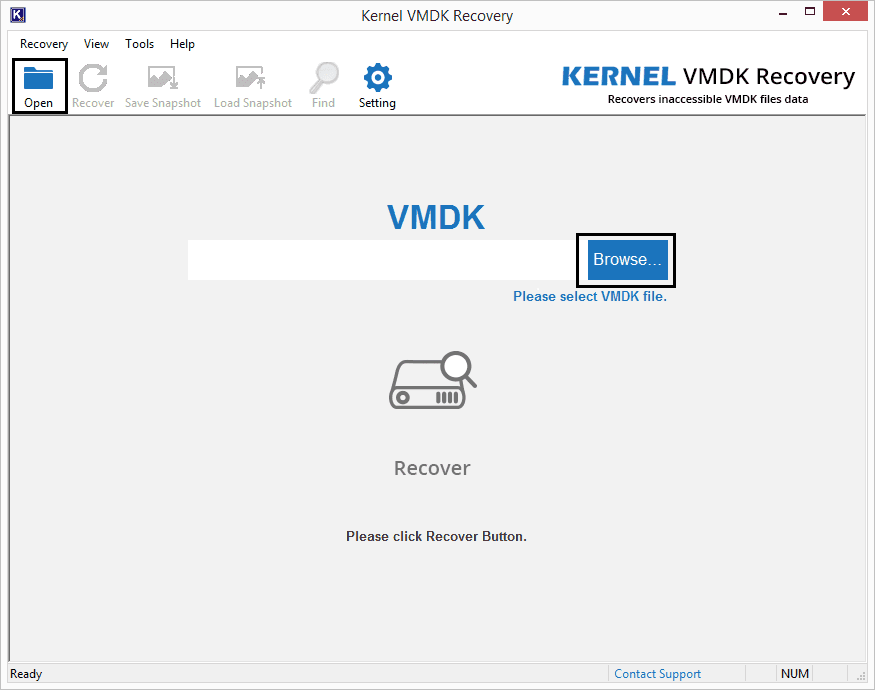Click the Kernel VMDK Recovery logo
Viewport: 875px width, 690px height.
pyautogui.click(x=709, y=83)
